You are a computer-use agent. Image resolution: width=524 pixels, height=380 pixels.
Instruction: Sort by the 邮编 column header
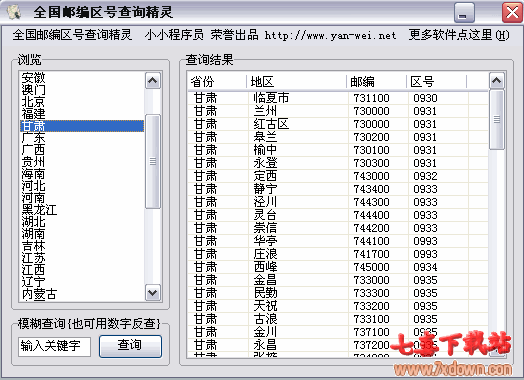tap(377, 82)
